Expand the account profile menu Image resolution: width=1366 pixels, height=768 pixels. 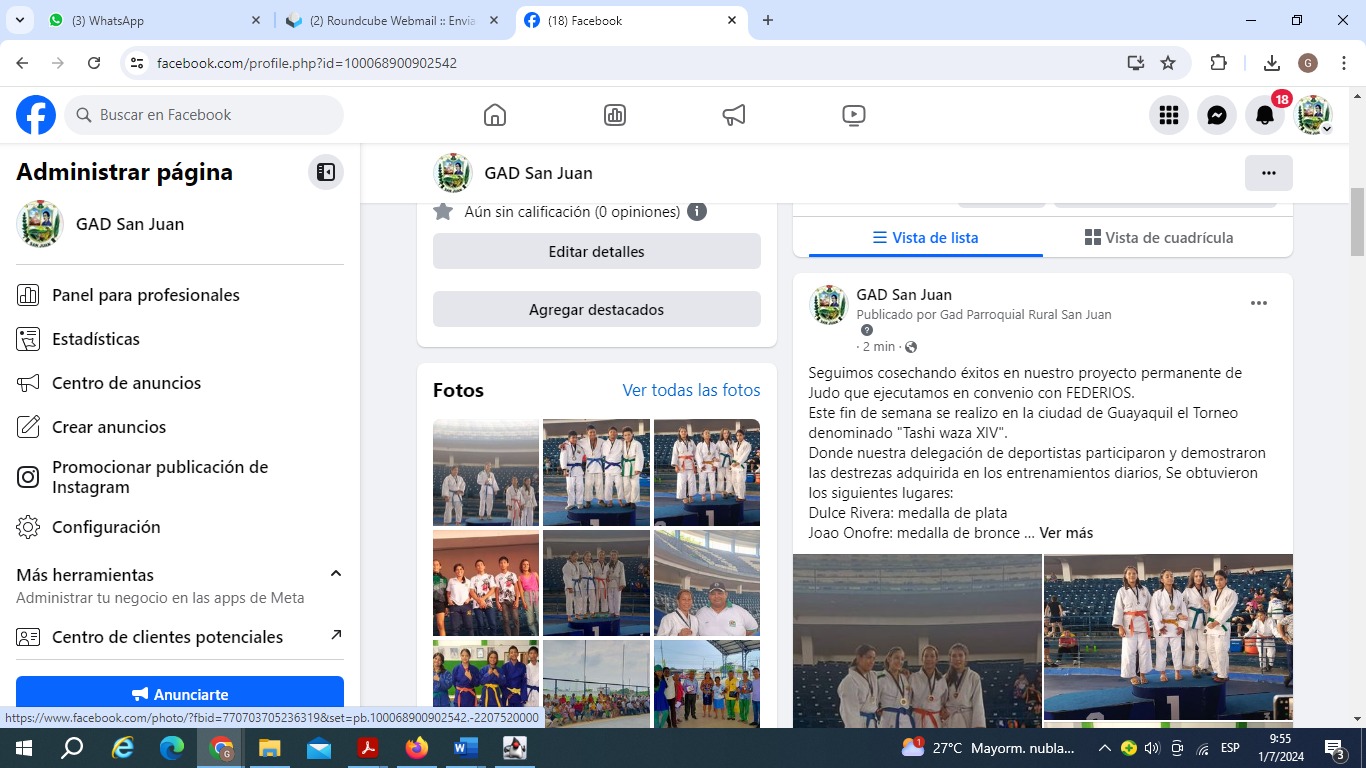(x=1314, y=116)
